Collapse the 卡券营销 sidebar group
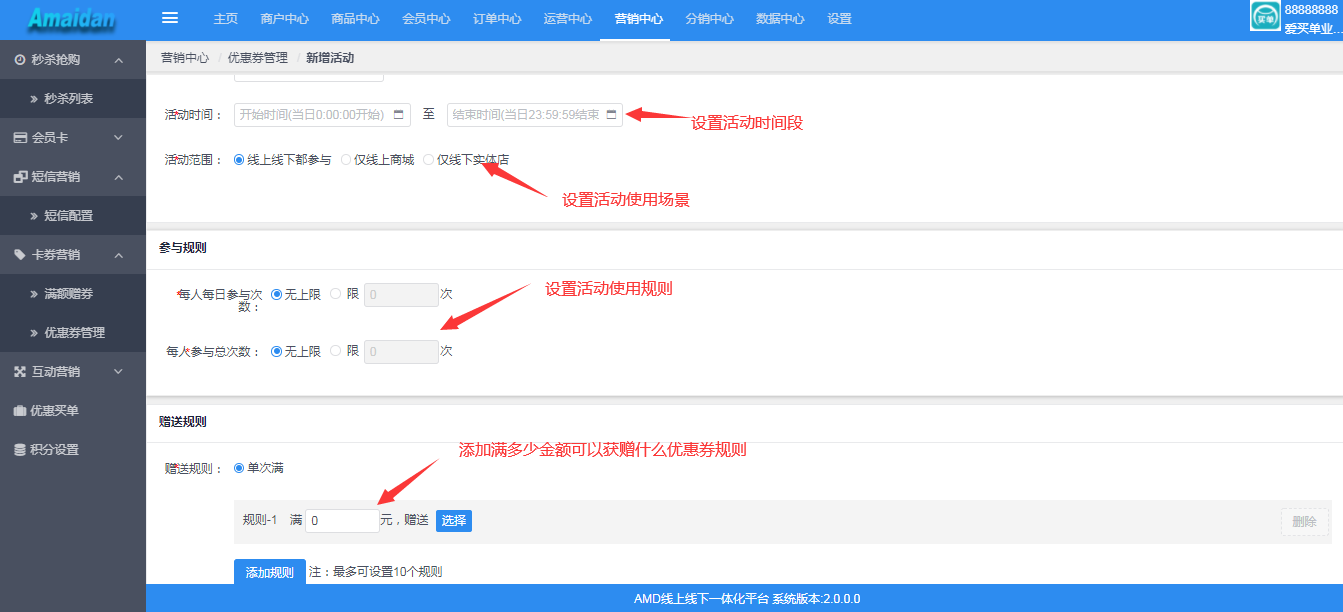The height and width of the screenshot is (612, 1343). (118, 255)
